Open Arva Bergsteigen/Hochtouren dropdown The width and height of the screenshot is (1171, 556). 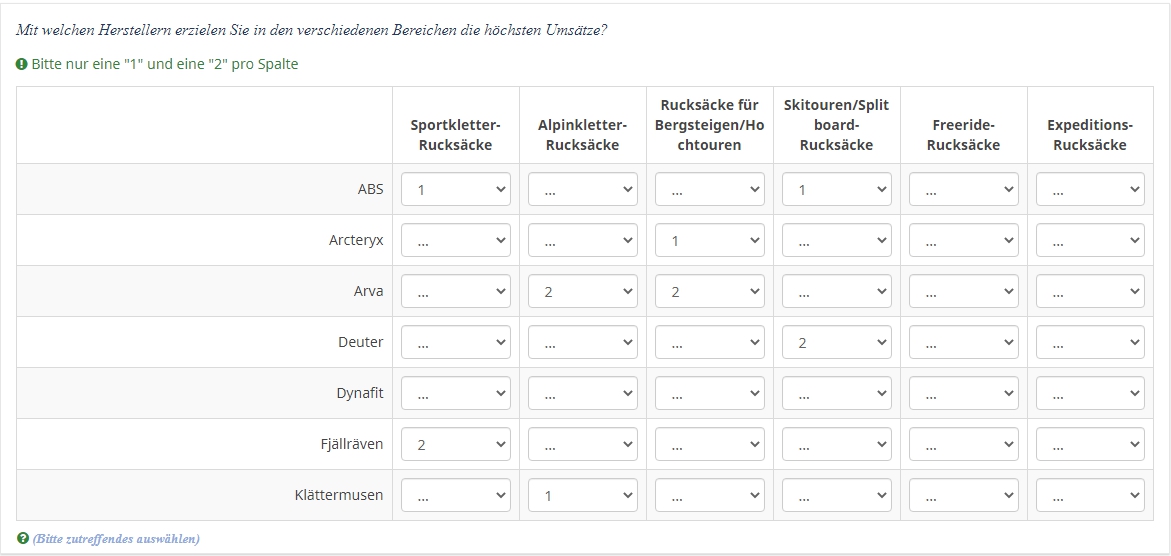coord(709,291)
